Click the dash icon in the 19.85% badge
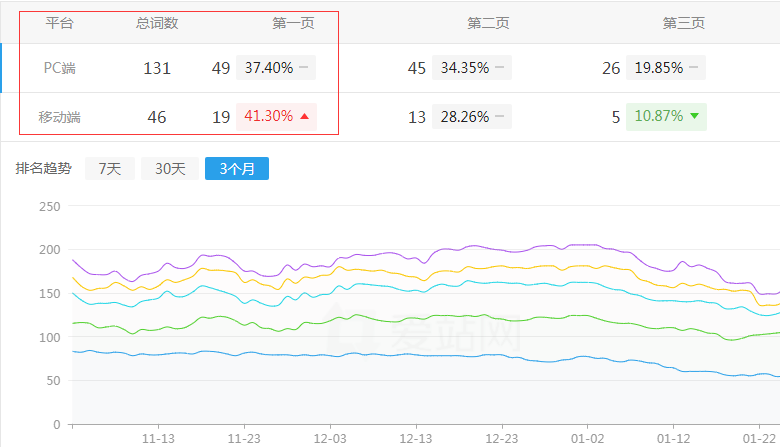 point(693,68)
